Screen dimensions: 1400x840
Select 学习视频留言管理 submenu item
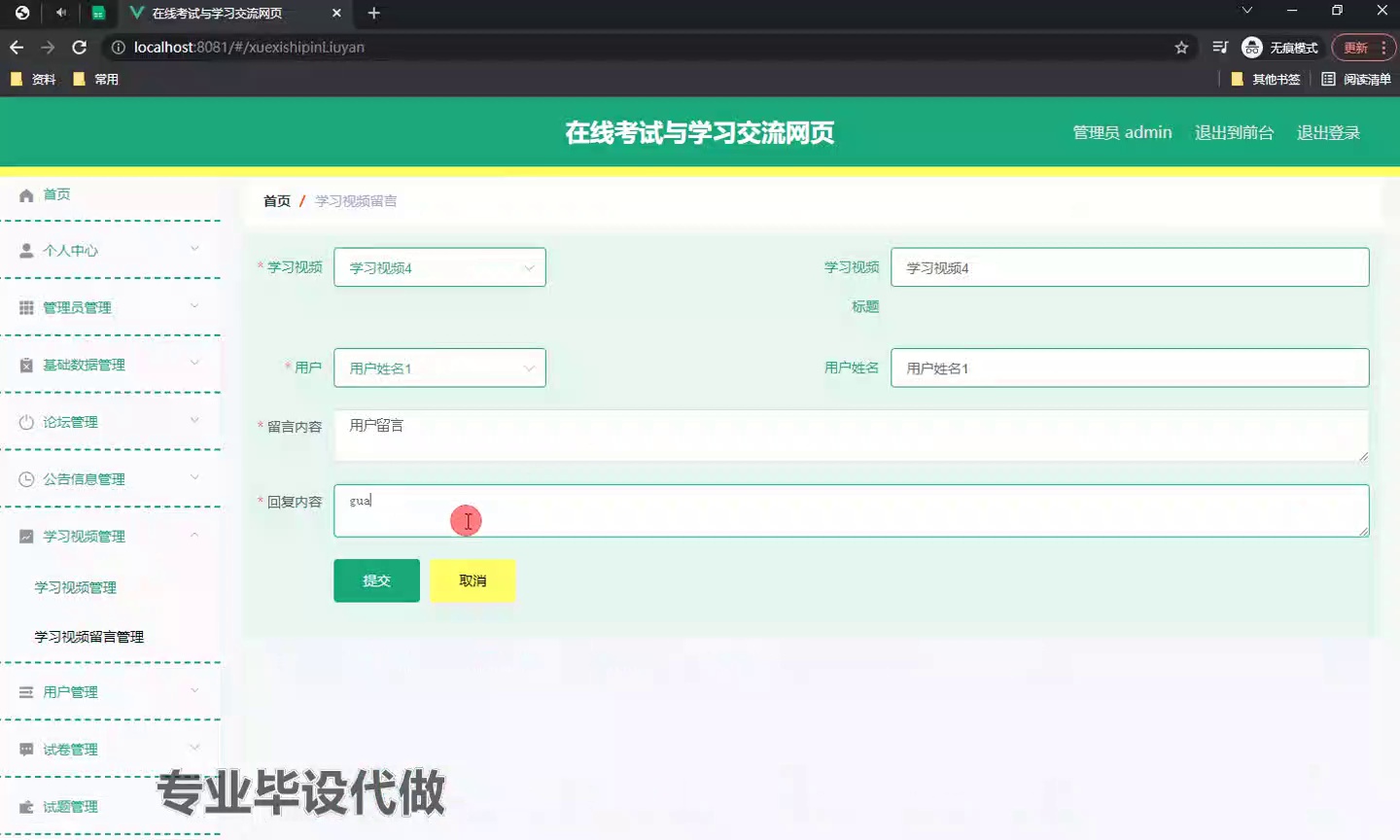(x=89, y=637)
